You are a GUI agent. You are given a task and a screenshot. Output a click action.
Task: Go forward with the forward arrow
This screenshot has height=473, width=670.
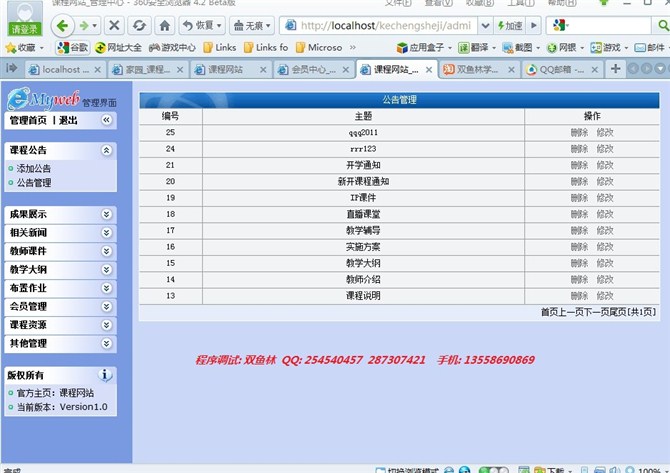(x=84, y=26)
